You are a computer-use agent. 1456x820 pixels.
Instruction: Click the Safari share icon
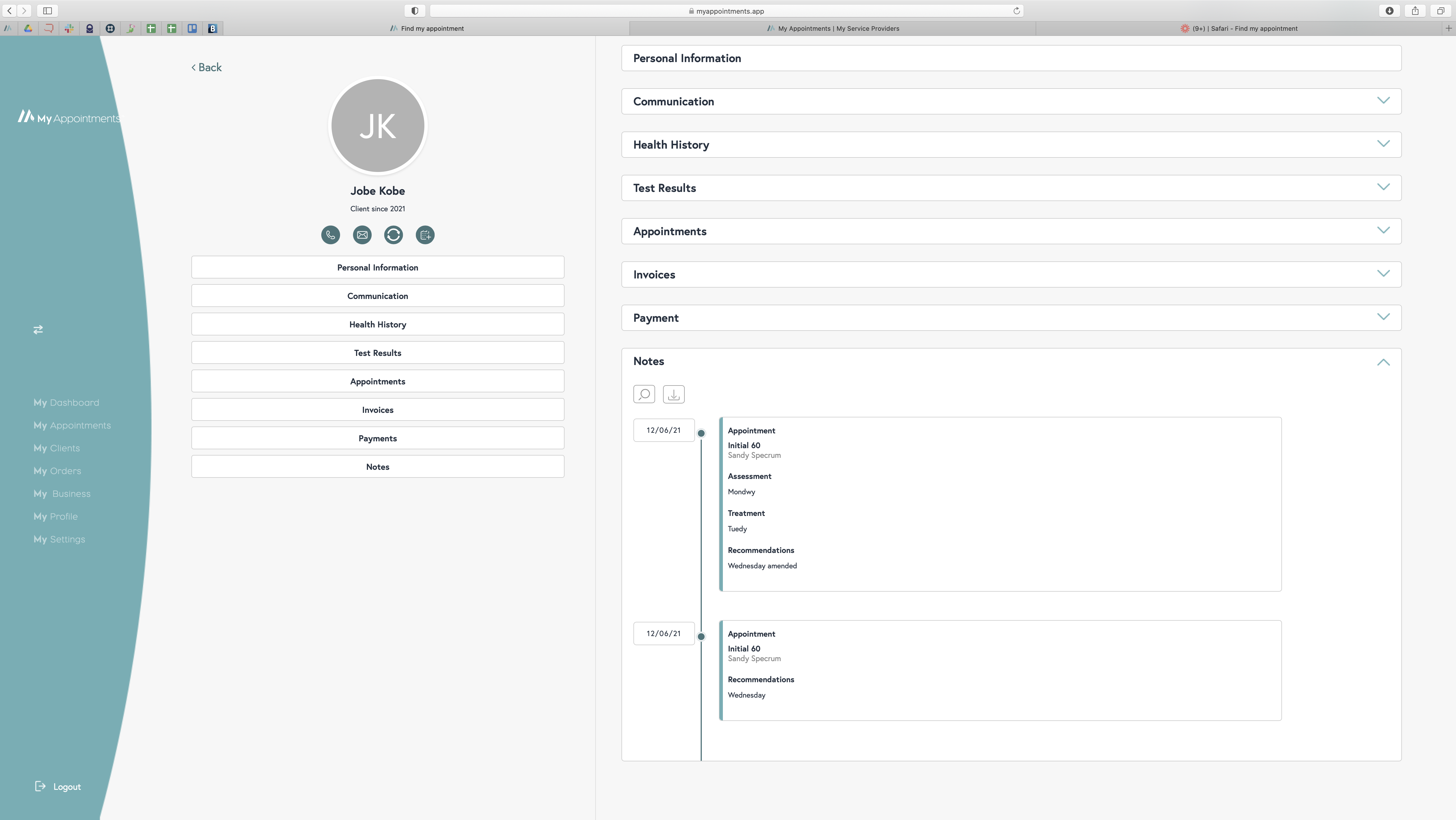[x=1415, y=11]
